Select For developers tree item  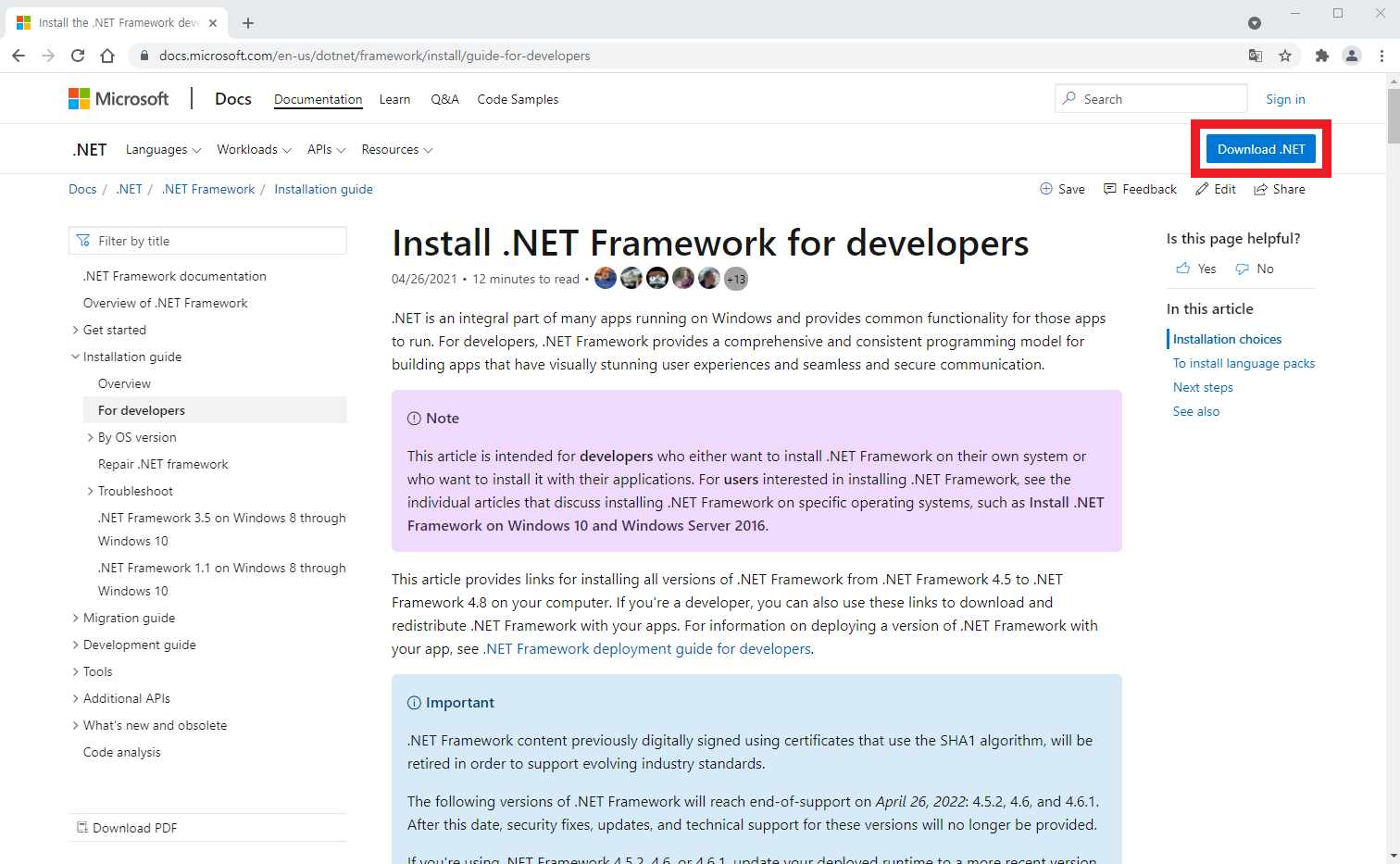[x=215, y=410]
